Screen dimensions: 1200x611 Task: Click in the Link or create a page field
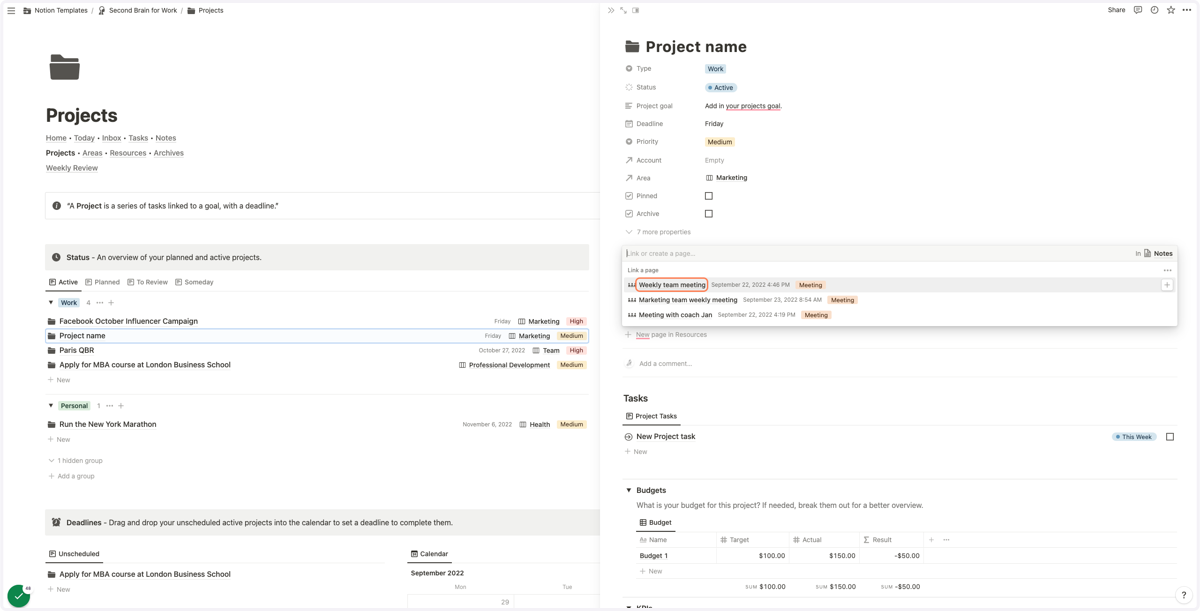tap(878, 253)
